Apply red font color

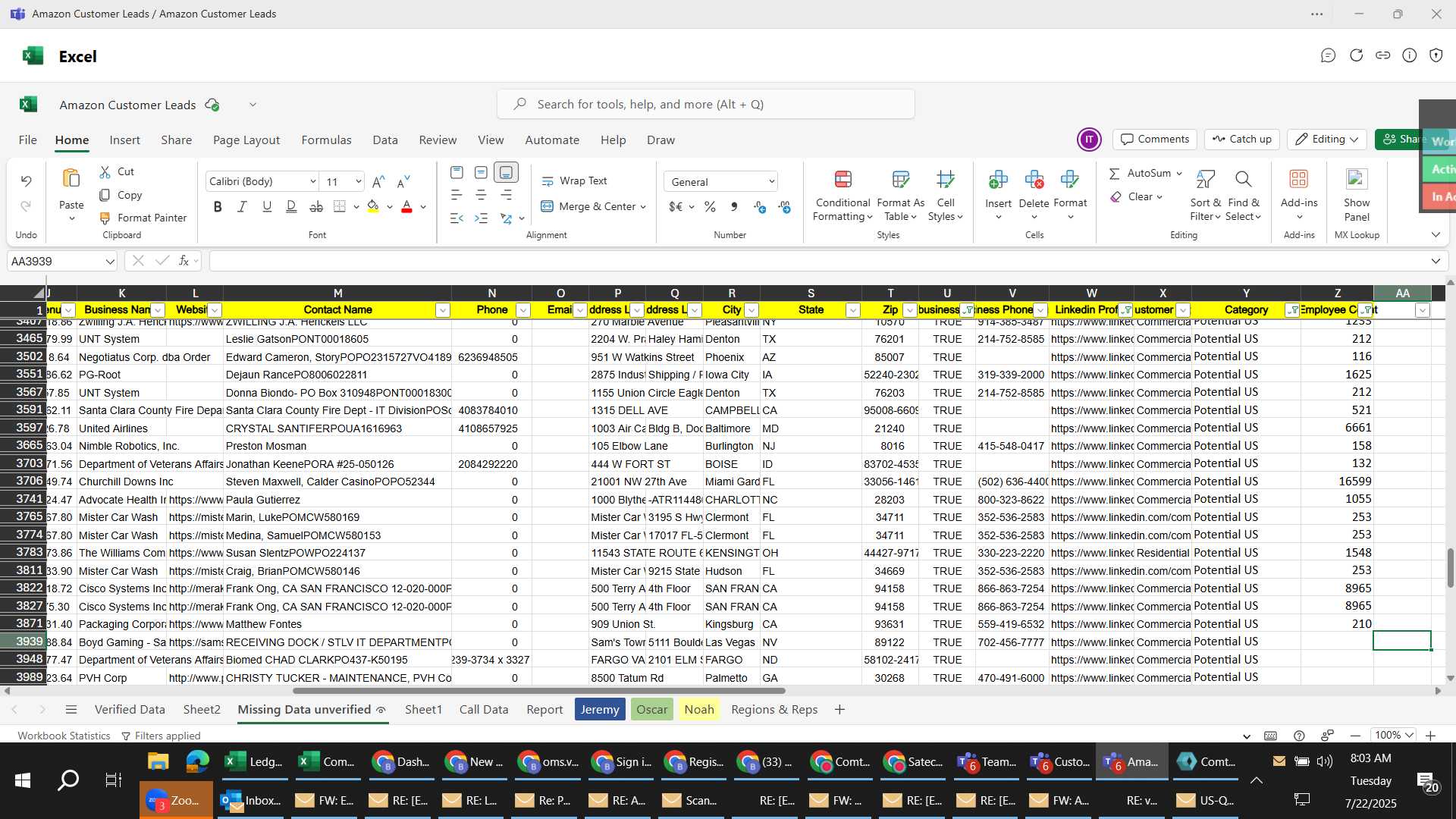406,207
